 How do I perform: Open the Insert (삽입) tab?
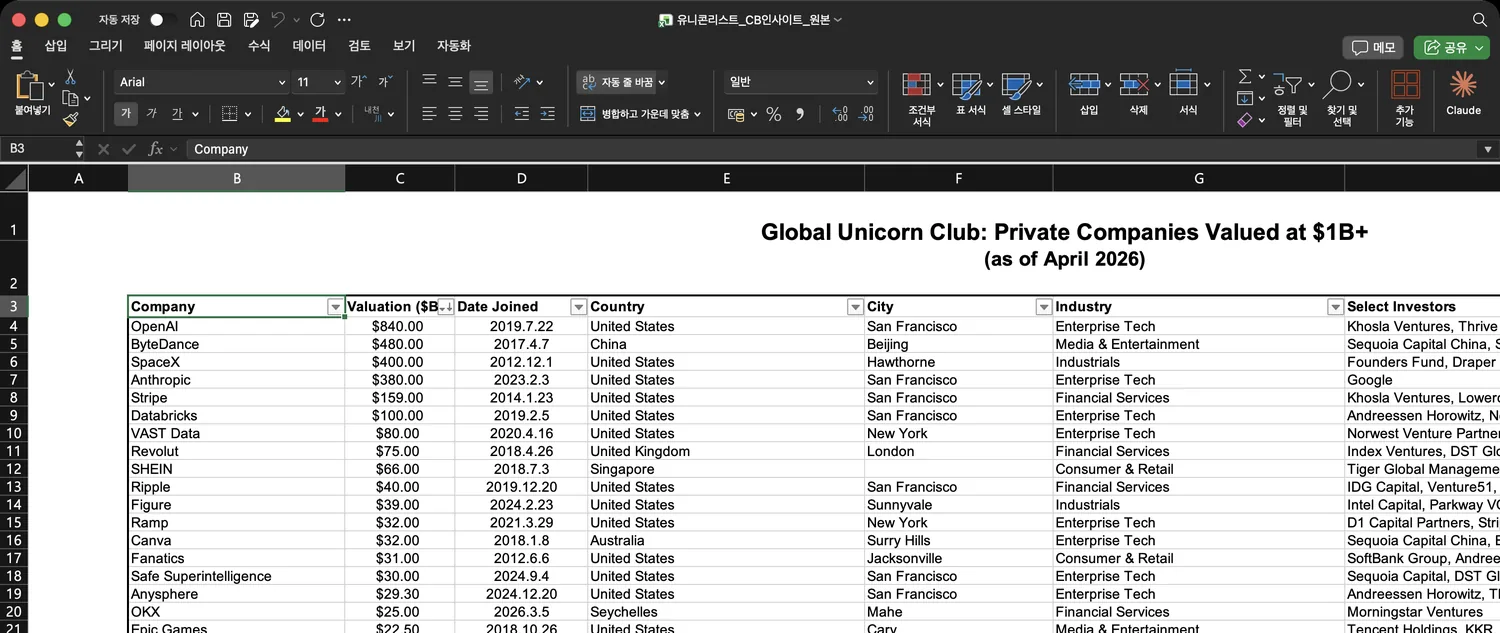point(56,46)
